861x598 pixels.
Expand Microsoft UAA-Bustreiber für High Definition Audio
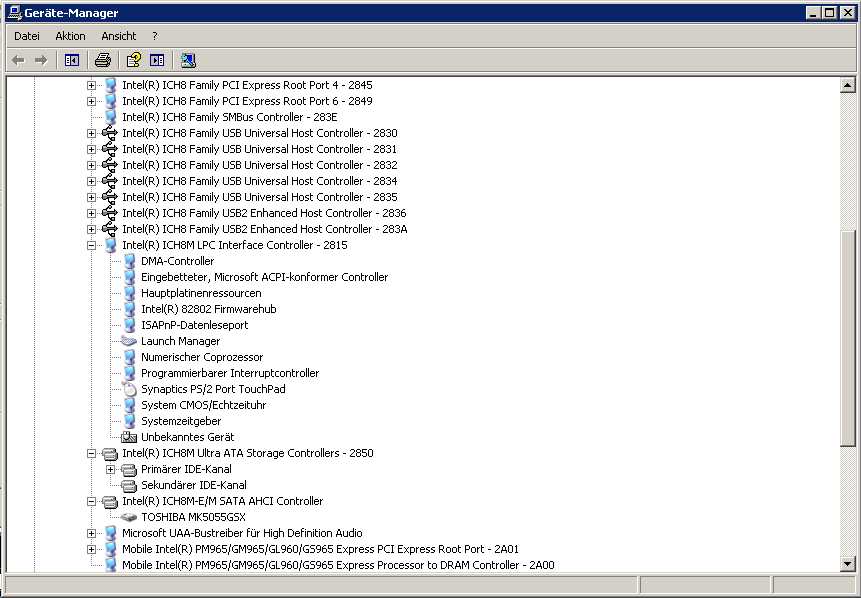click(92, 533)
